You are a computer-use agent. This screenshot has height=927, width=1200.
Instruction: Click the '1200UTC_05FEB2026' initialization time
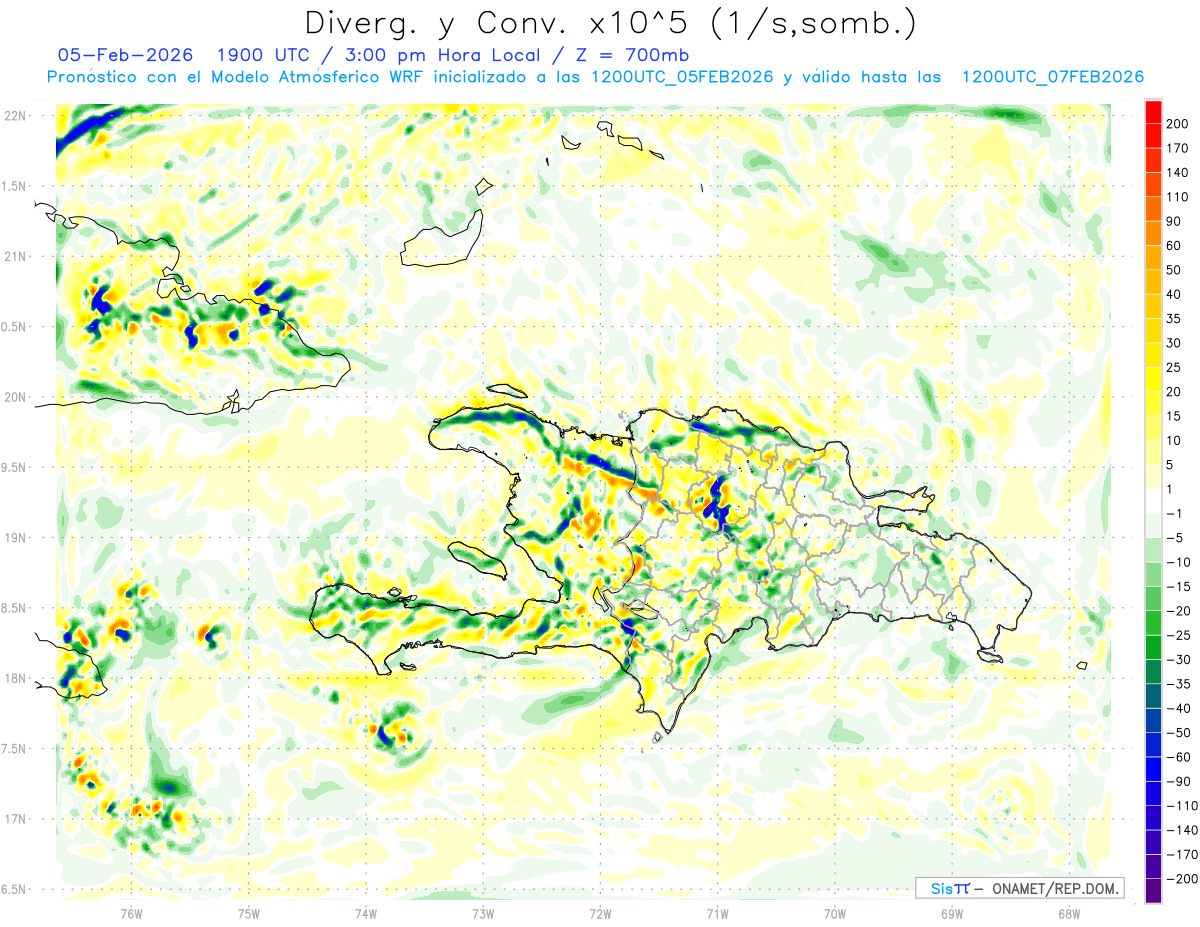(682, 77)
